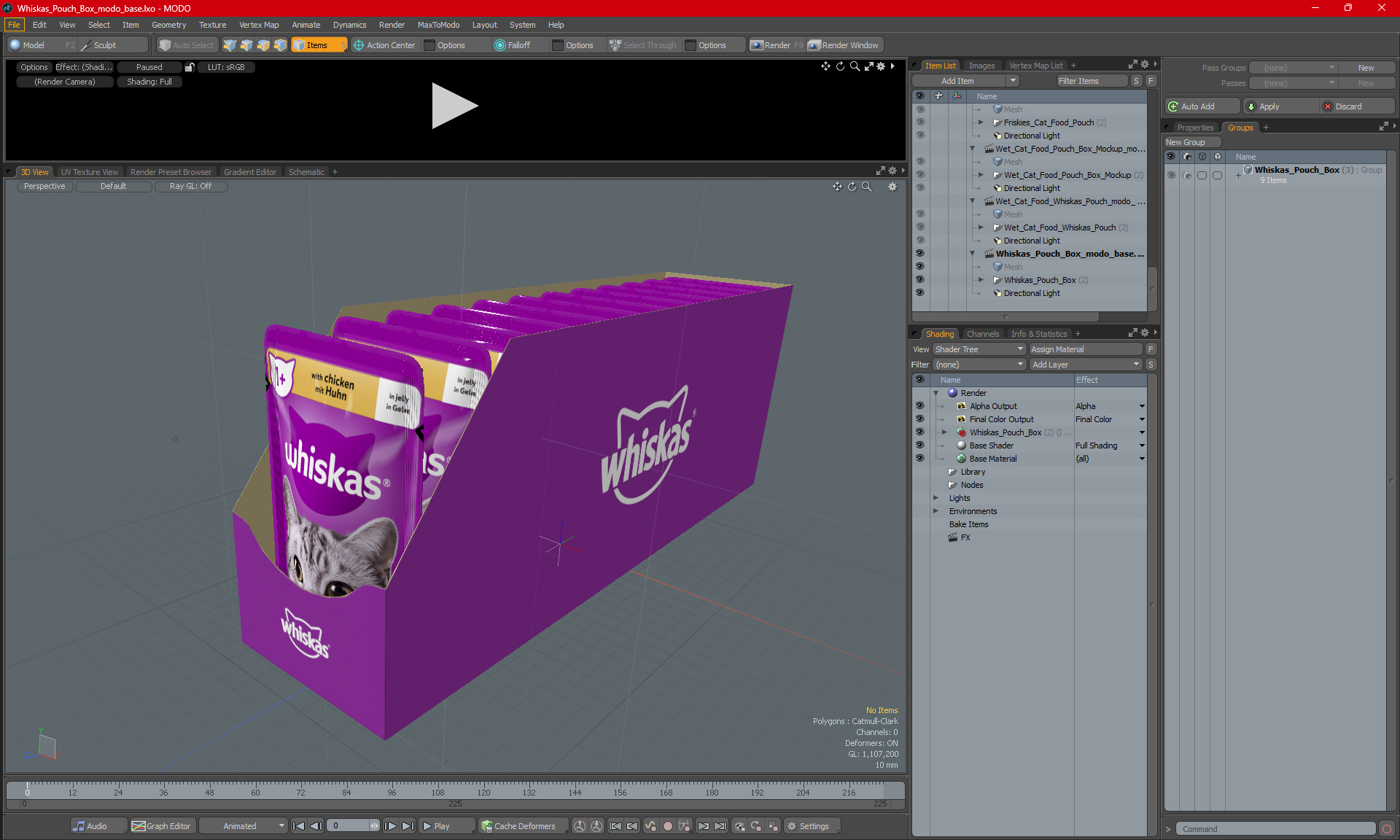
Task: Toggle visibility of Wet_Cat_Food_Whiskas_Pouch item
Action: click(x=919, y=227)
